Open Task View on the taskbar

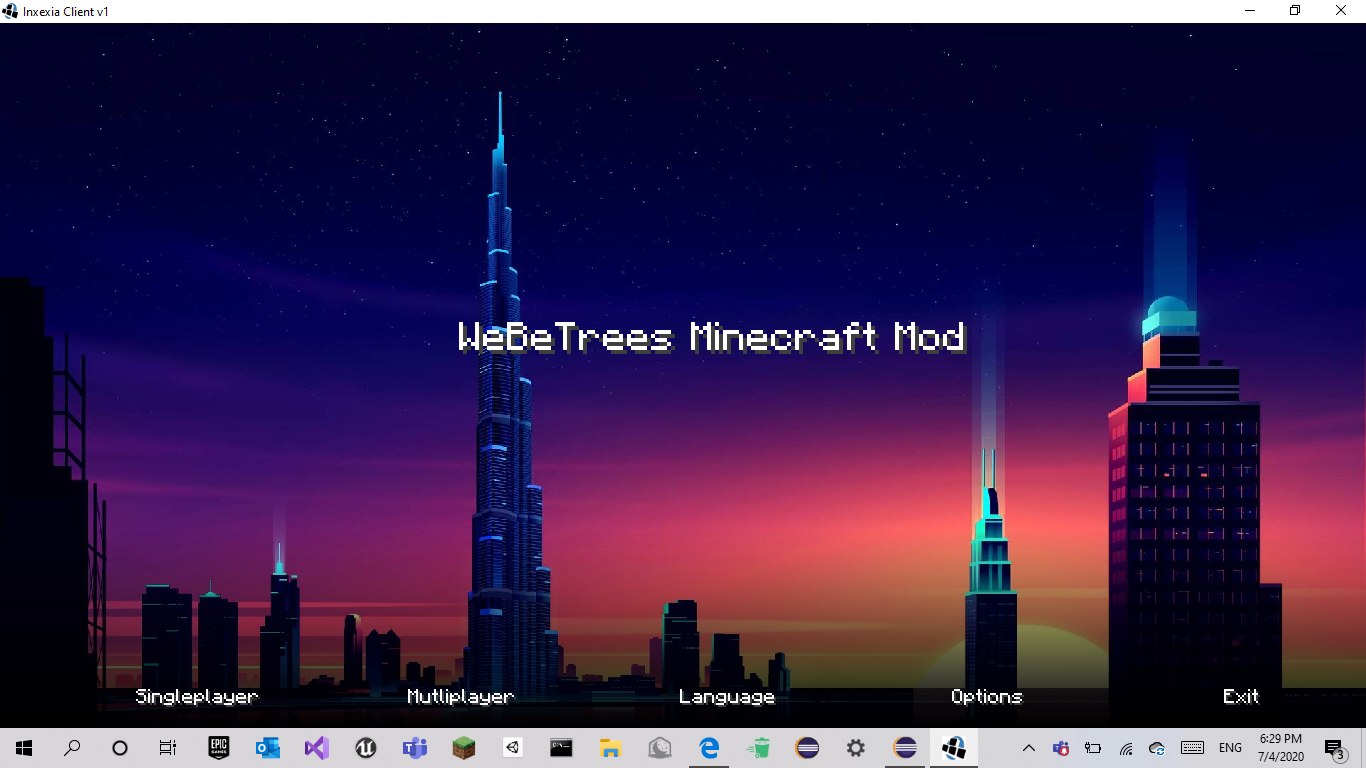coord(168,748)
